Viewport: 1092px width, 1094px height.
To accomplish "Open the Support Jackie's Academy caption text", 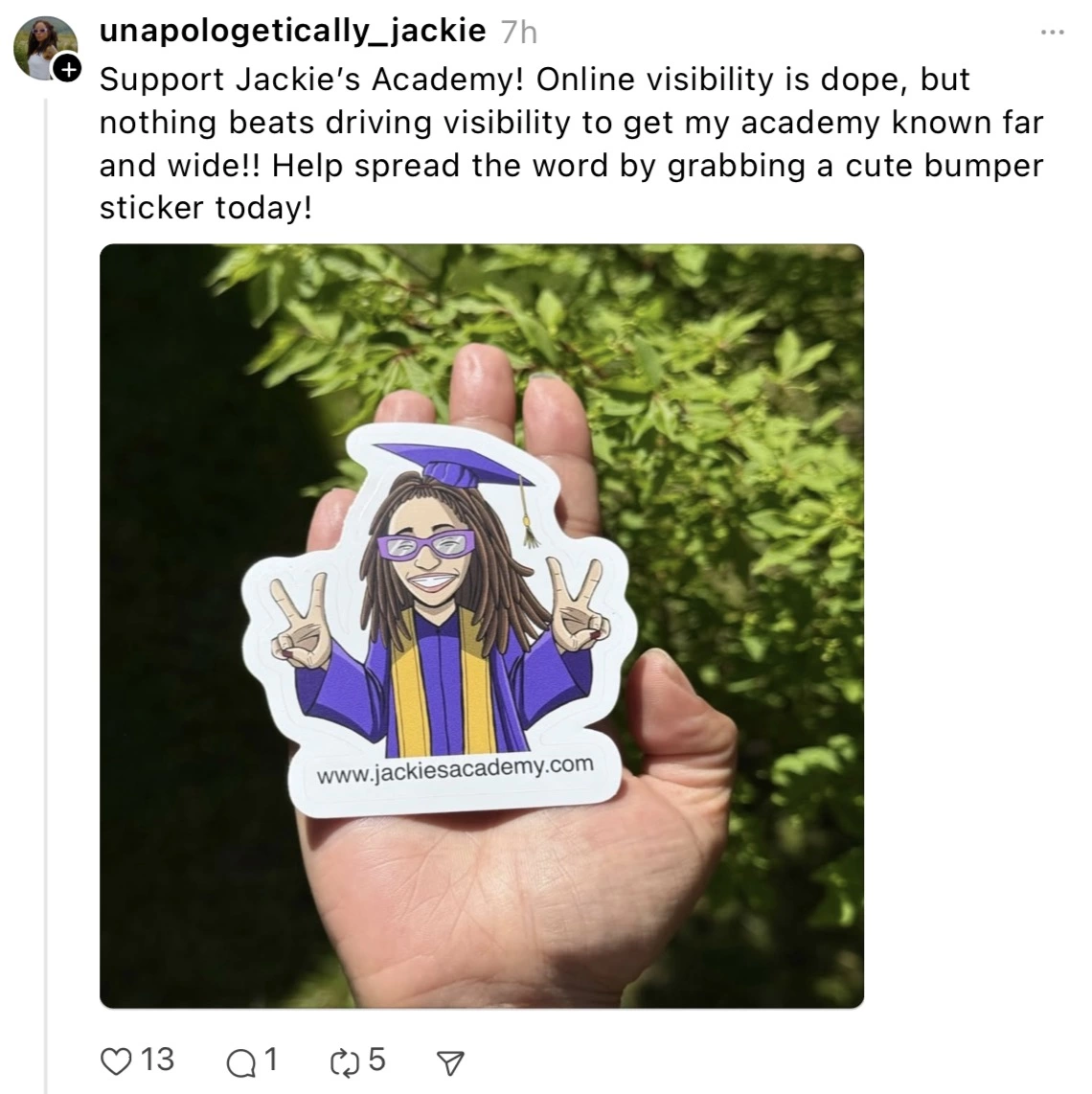I will (571, 144).
